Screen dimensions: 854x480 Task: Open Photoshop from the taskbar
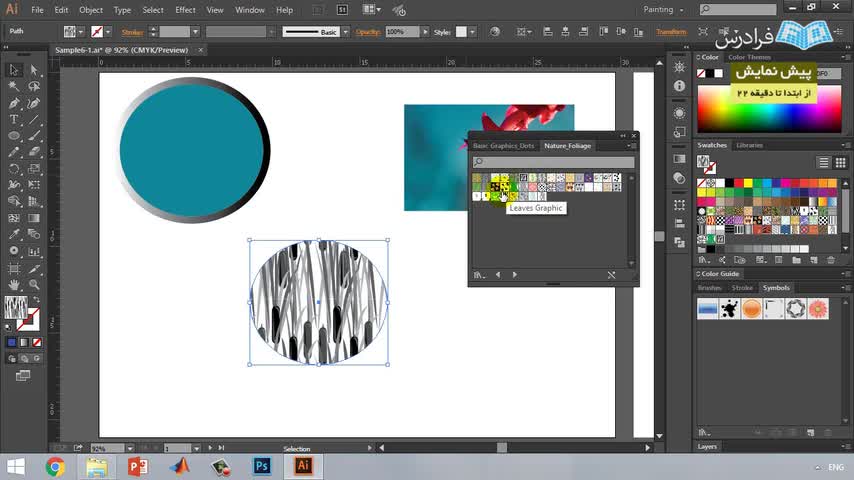click(262, 466)
